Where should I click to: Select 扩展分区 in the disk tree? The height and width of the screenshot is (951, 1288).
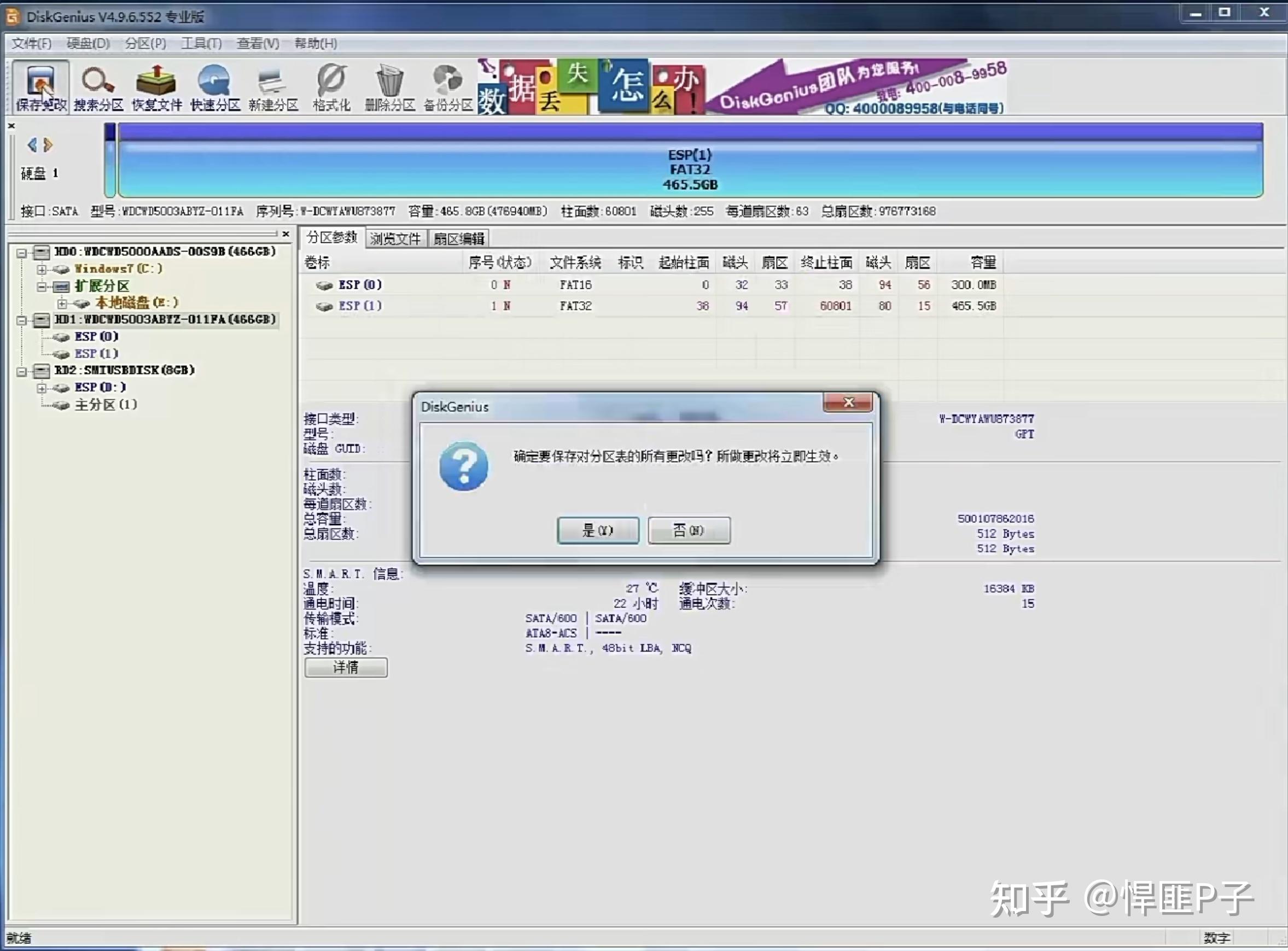coord(102,286)
